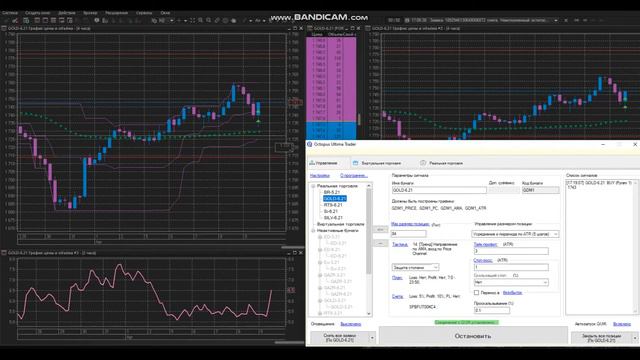Image resolution: width=640 pixels, height=360 pixels.
Task: Click the tree scrollbar up arrow
Action: [369, 186]
